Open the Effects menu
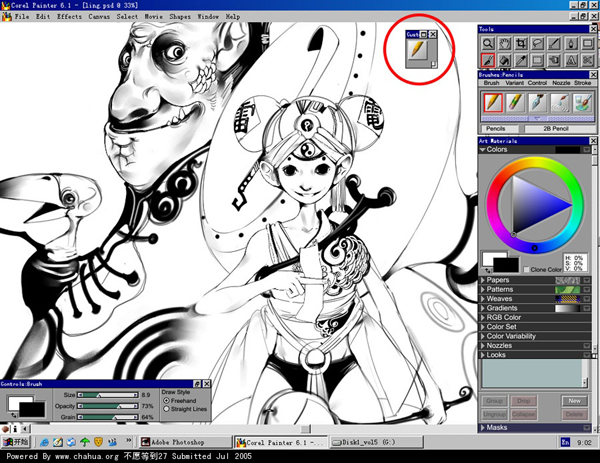Screen dimensions: 600x463 [69, 16]
